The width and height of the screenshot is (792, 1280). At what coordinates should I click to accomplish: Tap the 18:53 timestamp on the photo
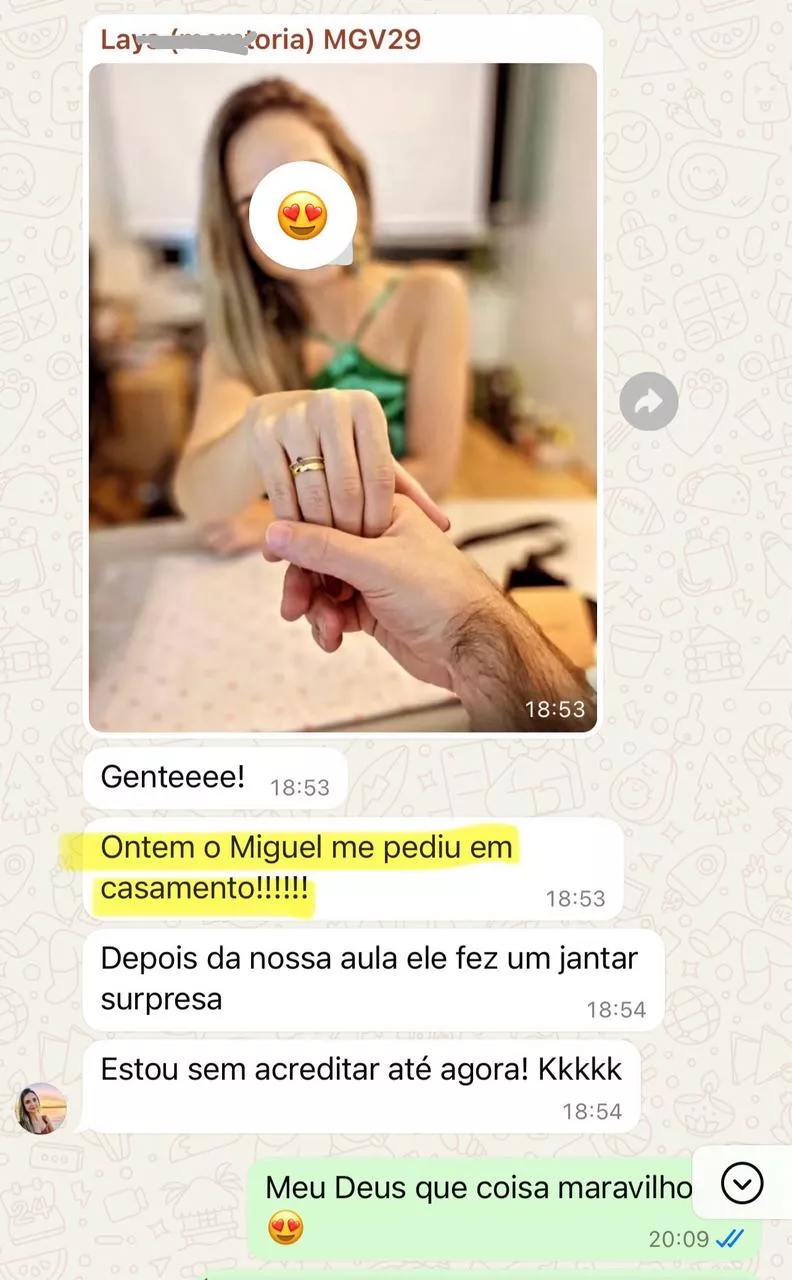click(x=555, y=709)
